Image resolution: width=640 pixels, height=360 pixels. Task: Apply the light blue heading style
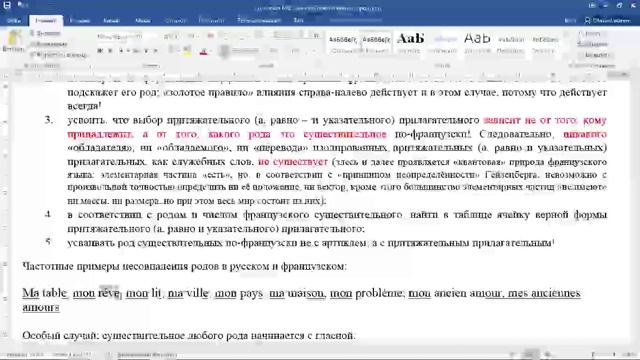[x=444, y=43]
